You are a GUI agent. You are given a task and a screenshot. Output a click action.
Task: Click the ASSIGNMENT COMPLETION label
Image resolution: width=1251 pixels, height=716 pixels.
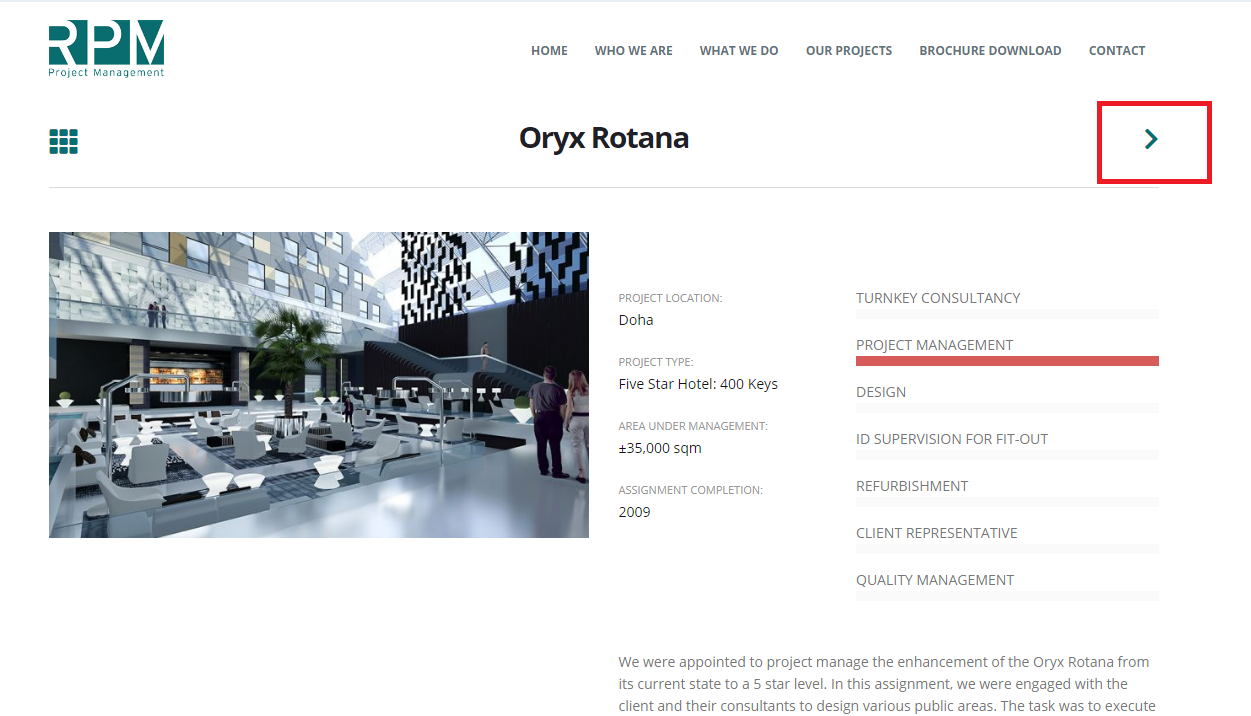pyautogui.click(x=690, y=490)
